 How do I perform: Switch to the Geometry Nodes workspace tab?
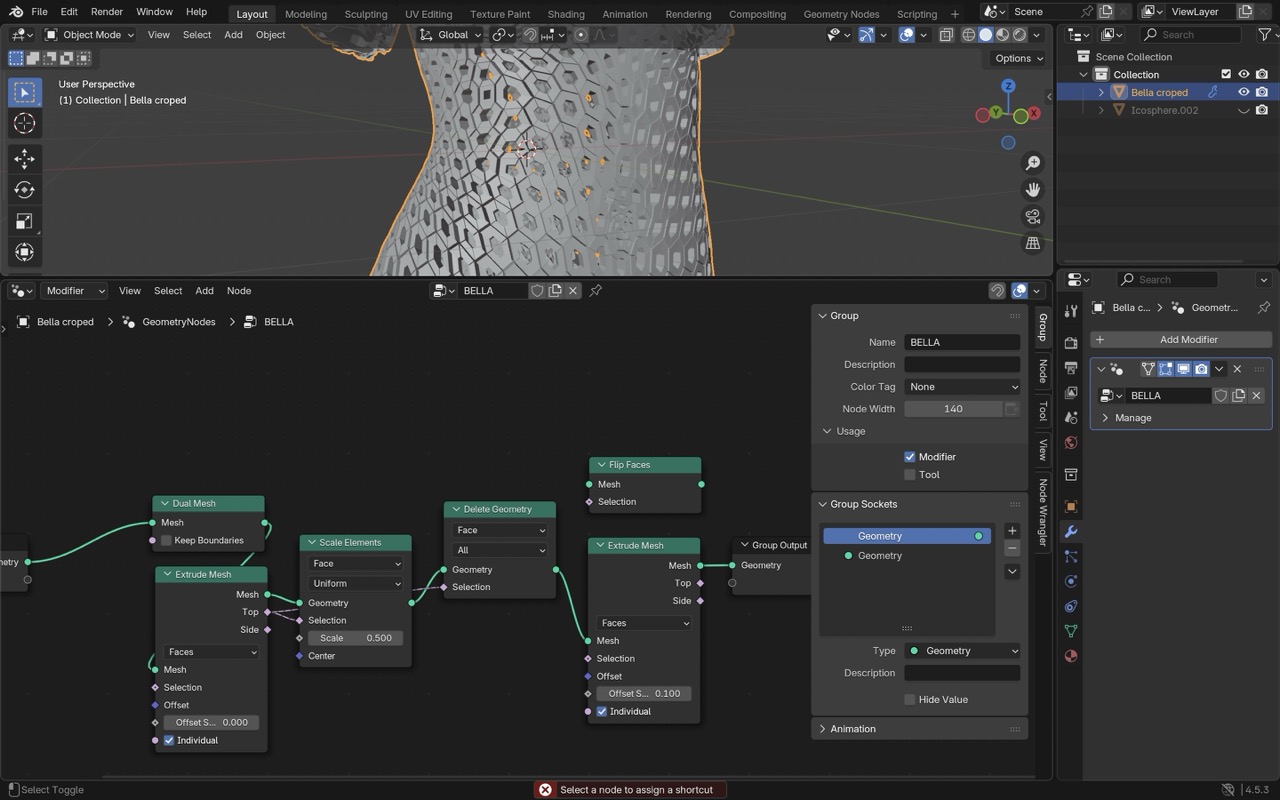pos(841,14)
